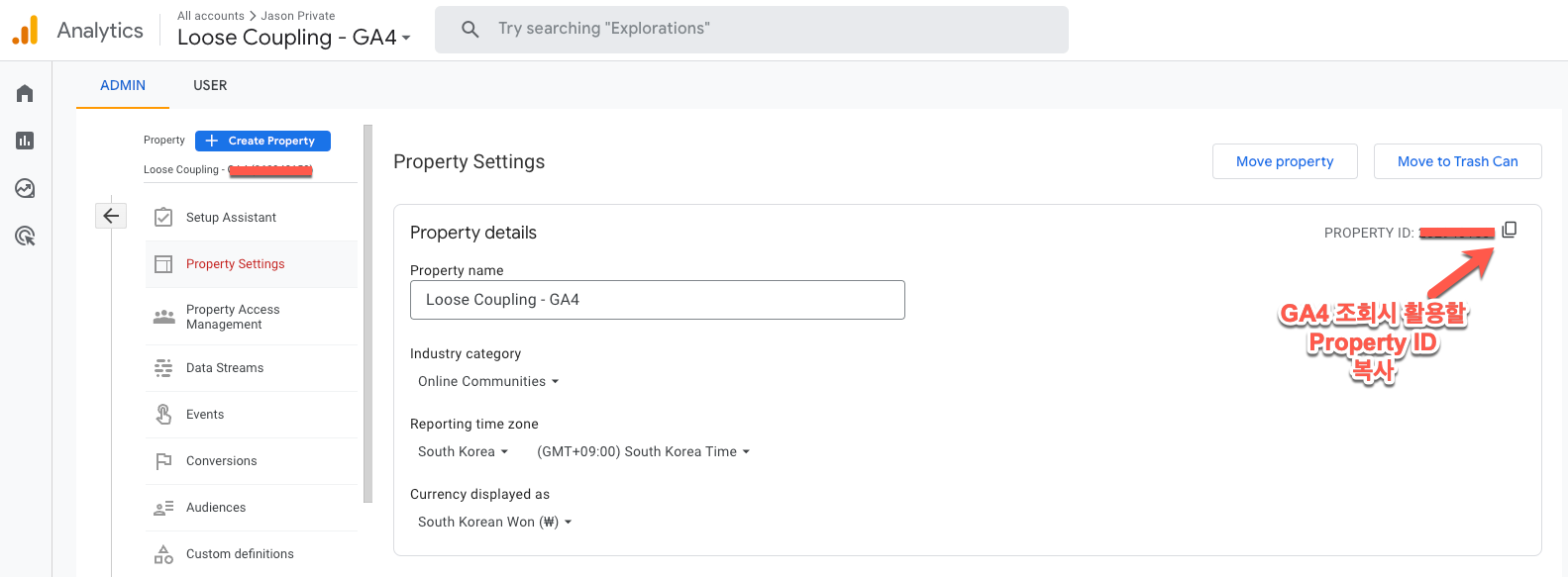
Task: Expand the Industry category dropdown
Action: pos(488,381)
